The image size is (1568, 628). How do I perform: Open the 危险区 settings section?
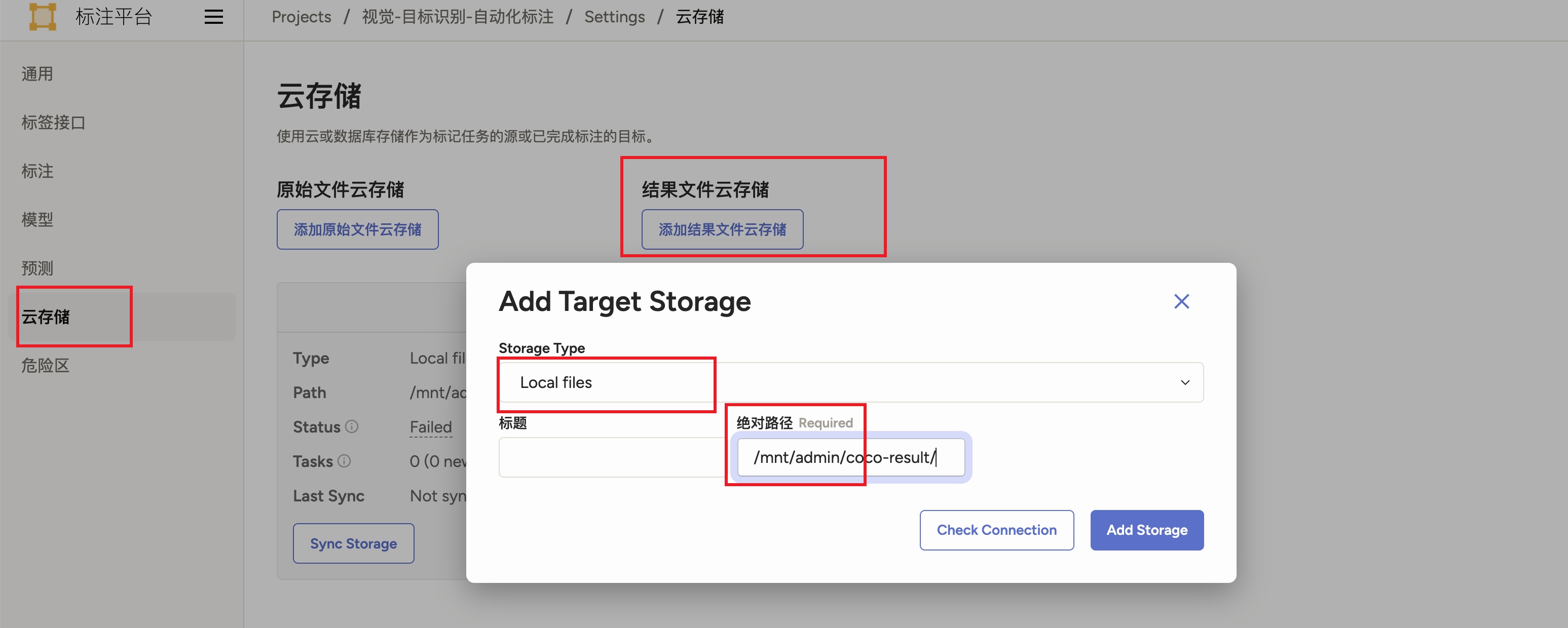(x=45, y=365)
